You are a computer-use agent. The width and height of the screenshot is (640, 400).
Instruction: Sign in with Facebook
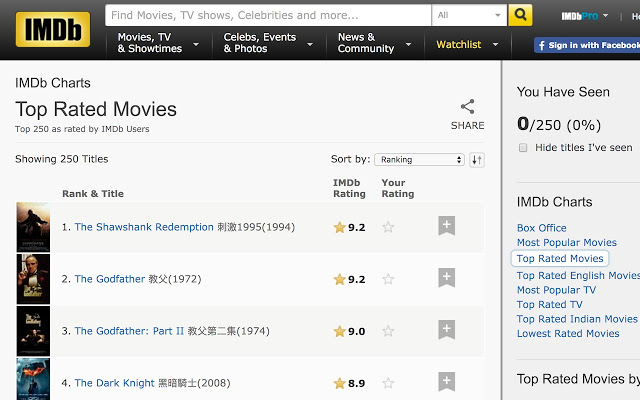coord(587,45)
